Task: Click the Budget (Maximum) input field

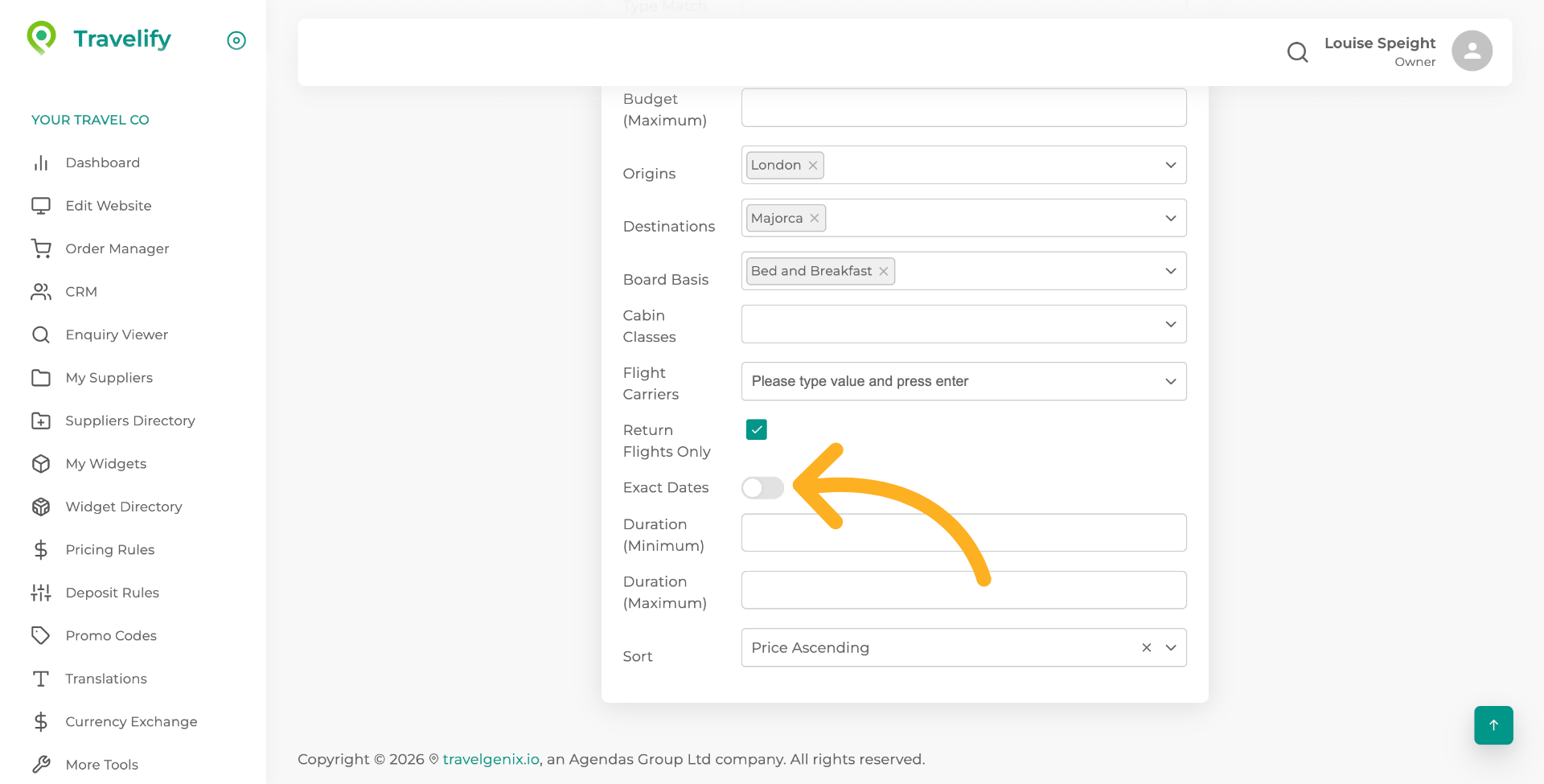Action: click(x=963, y=108)
